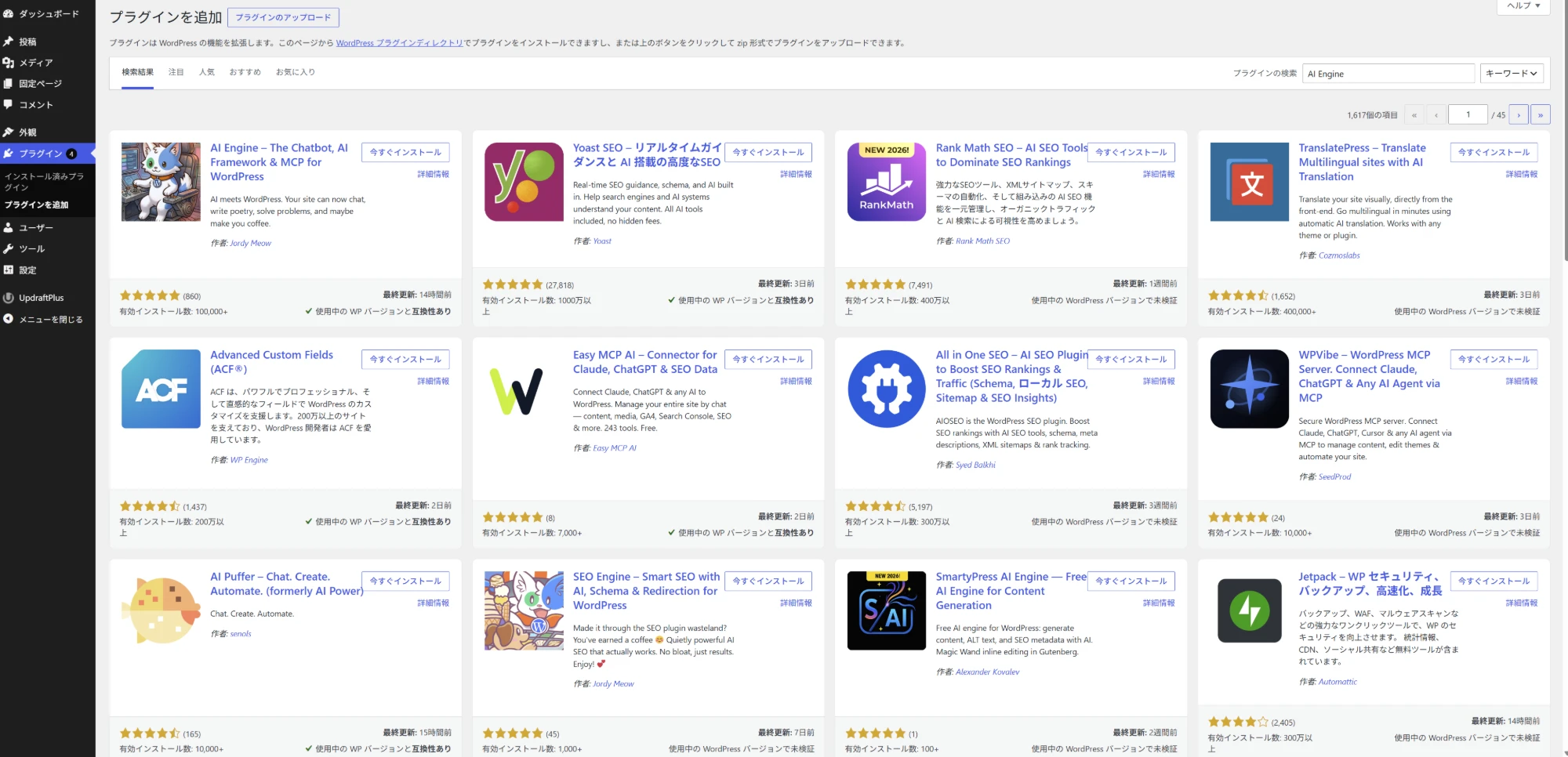Open the ダッシュボード dashboard icon
This screenshot has width=1568, height=757.
(x=9, y=13)
